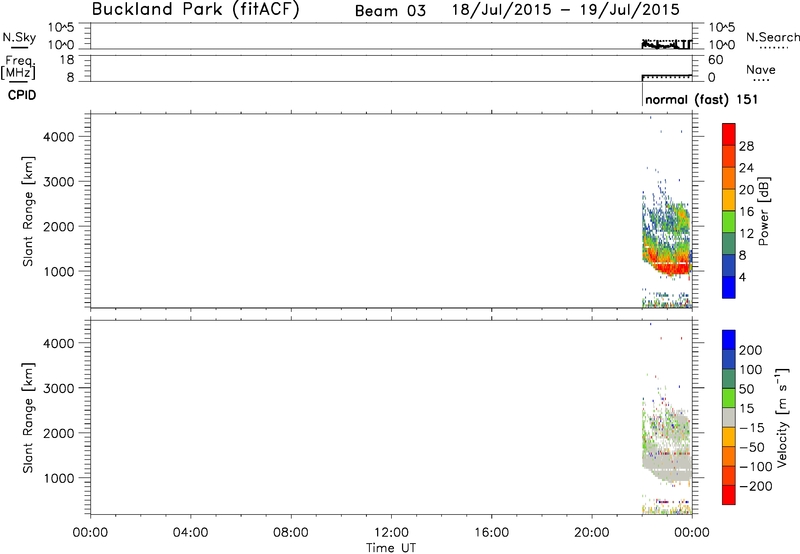Select the Freq. [MHz] axis label
This screenshot has width=800, height=554.
[18, 67]
